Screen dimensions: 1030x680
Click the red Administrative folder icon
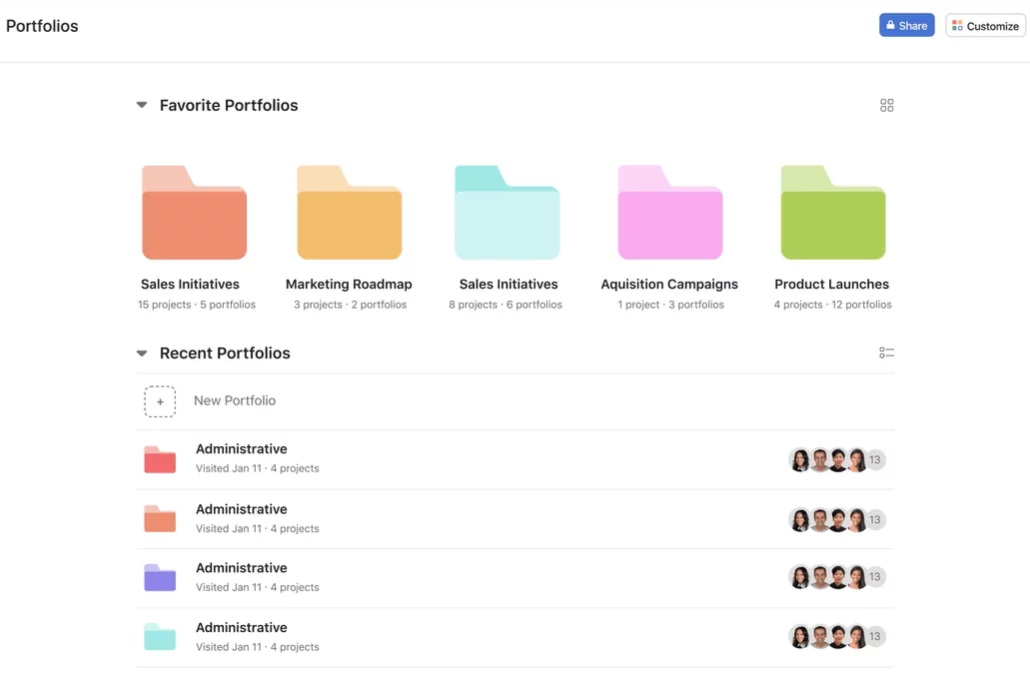[159, 457]
